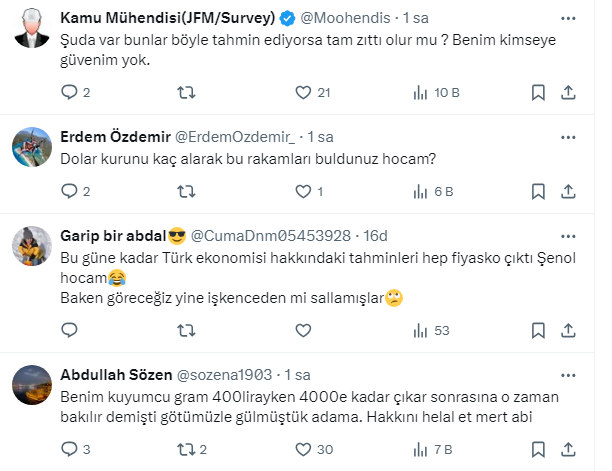View analytics of Erdem Özdemir's tweet
This screenshot has height=471, width=612.
(x=421, y=191)
